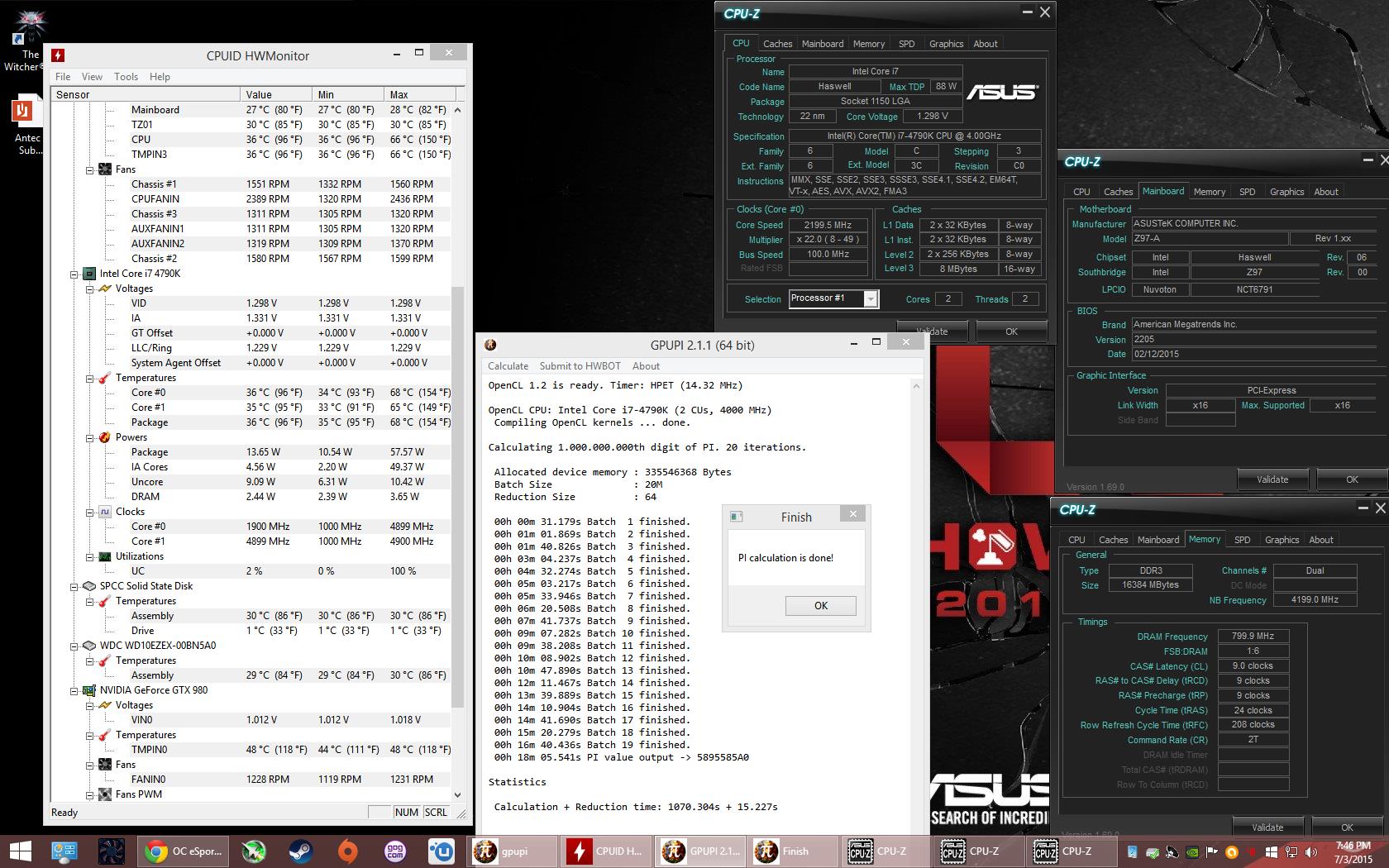Open the Windows Start button
The image size is (1389, 868).
coord(20,851)
